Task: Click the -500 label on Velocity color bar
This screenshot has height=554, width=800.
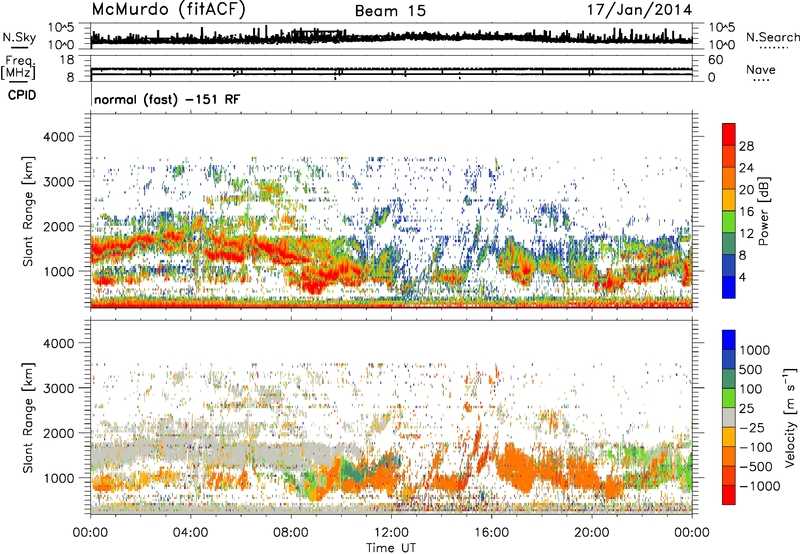Action: 757,467
